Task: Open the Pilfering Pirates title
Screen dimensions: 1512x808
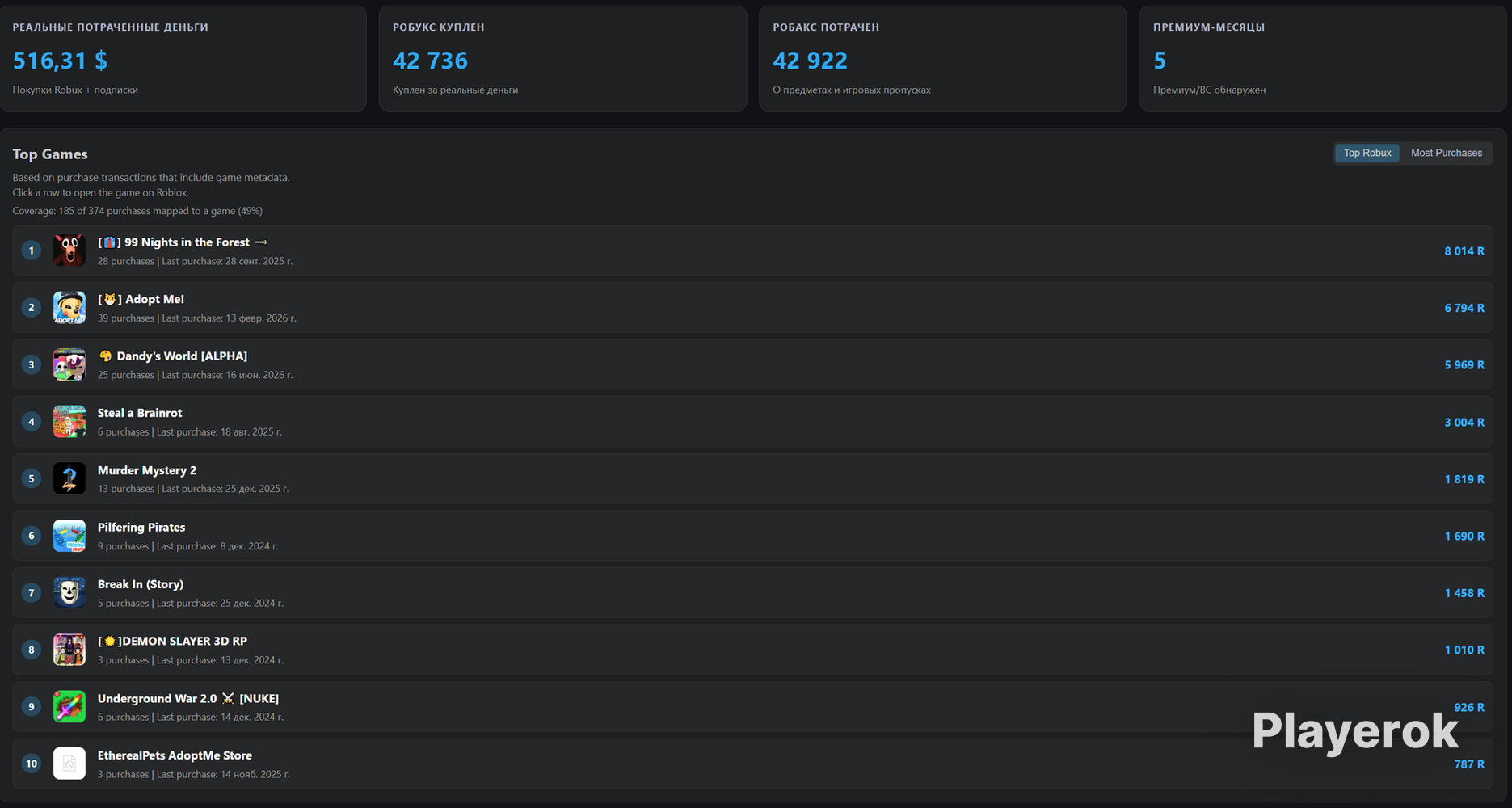Action: coord(141,527)
